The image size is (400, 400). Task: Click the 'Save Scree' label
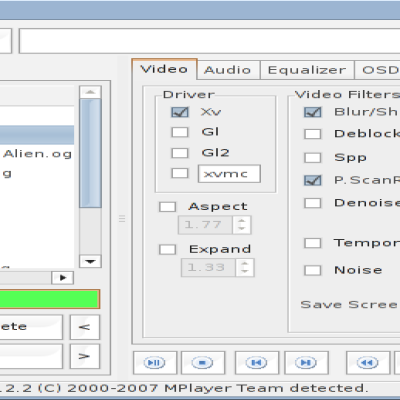[349, 305]
